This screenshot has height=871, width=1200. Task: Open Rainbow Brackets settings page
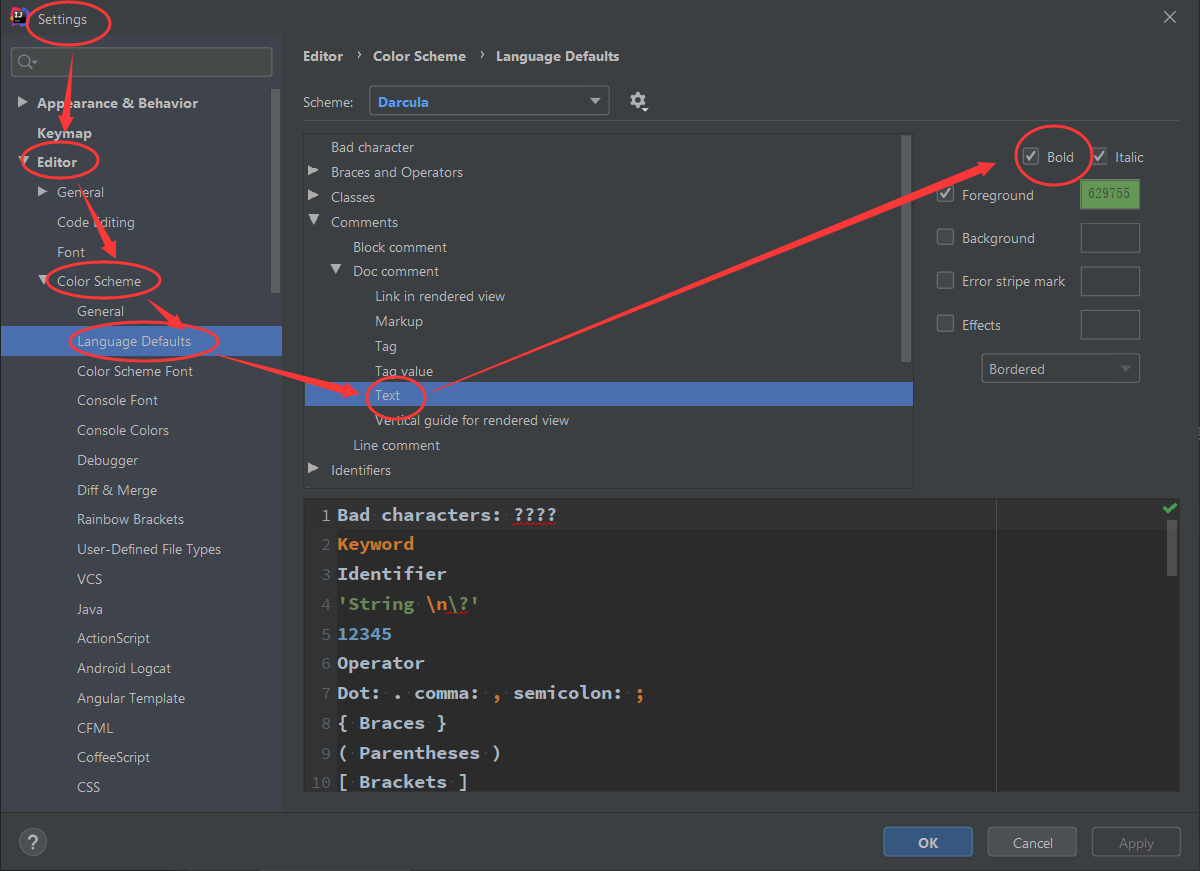pos(130,519)
